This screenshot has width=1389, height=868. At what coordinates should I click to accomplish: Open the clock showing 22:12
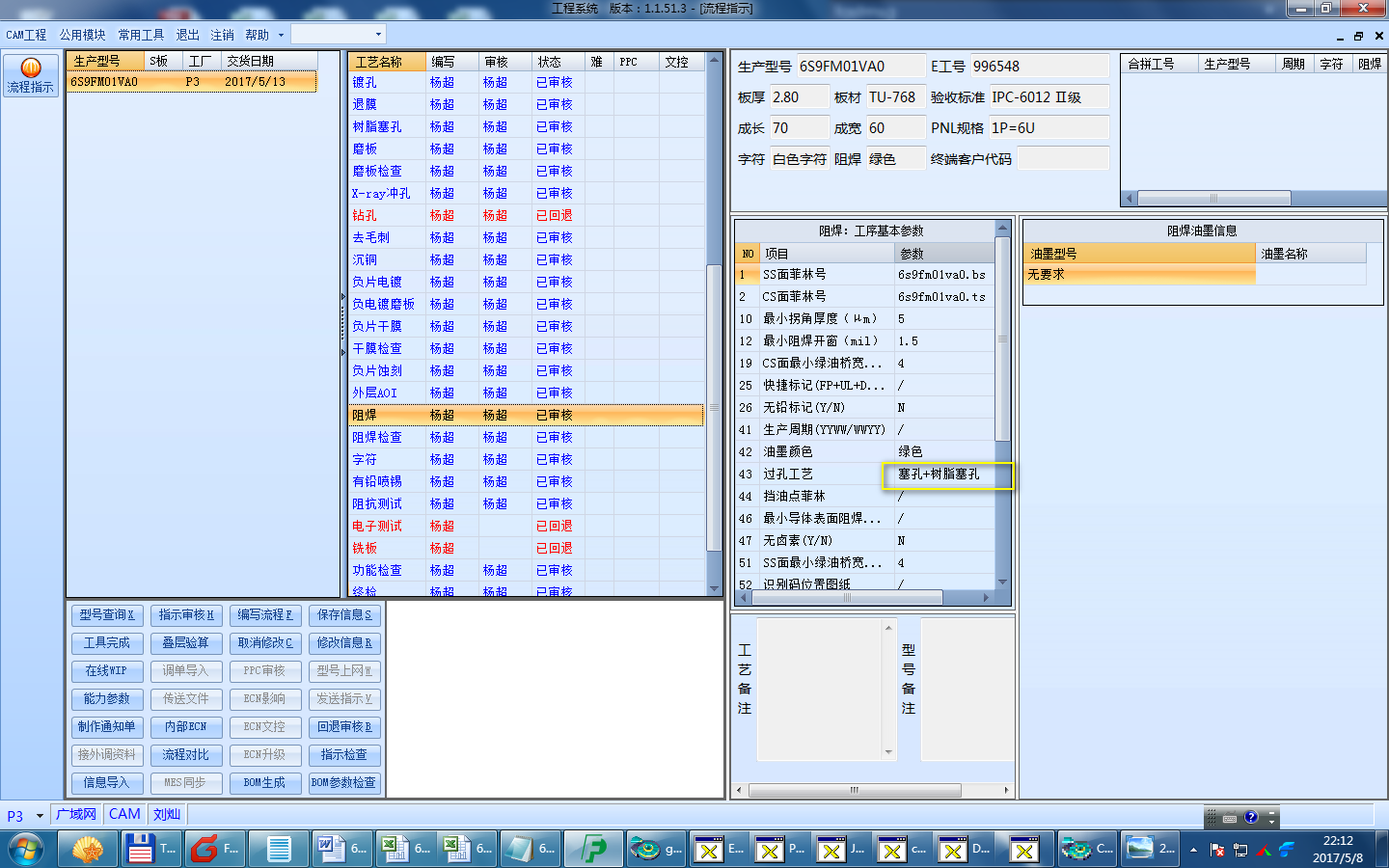(x=1338, y=849)
